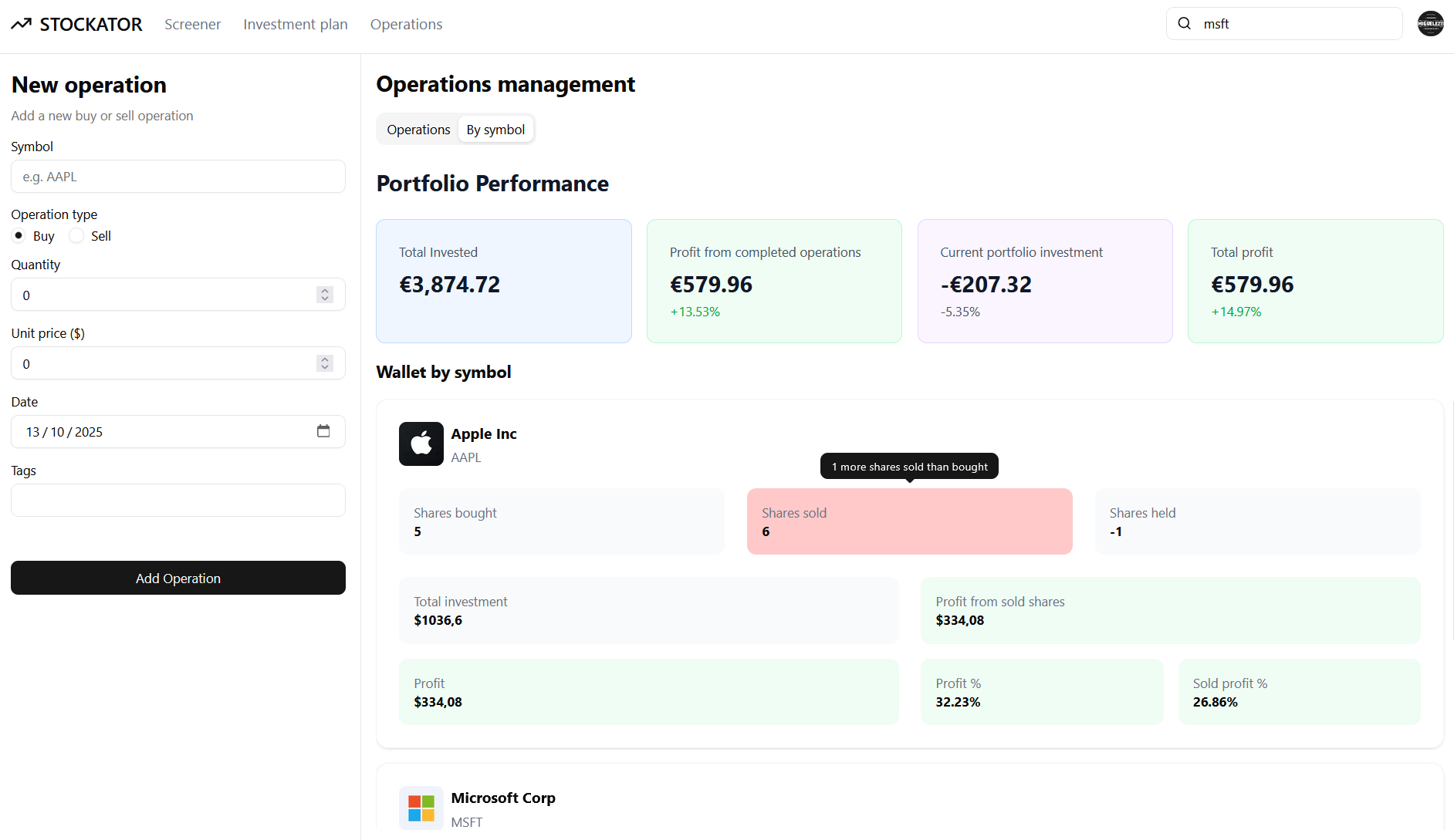Open the Tags dropdown field
Image resolution: width=1454 pixels, height=840 pixels.
point(178,500)
